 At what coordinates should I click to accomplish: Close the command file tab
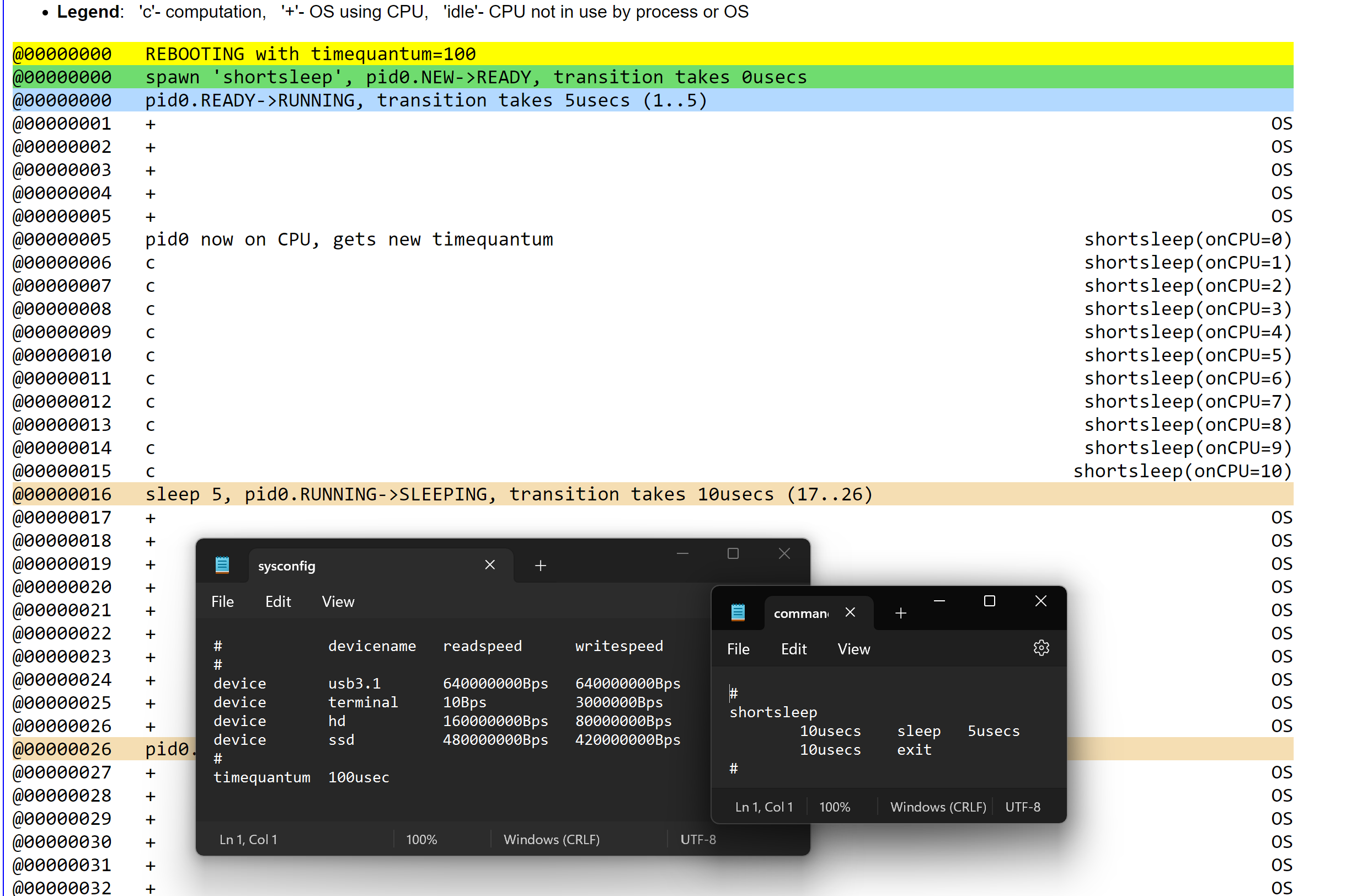[x=850, y=613]
